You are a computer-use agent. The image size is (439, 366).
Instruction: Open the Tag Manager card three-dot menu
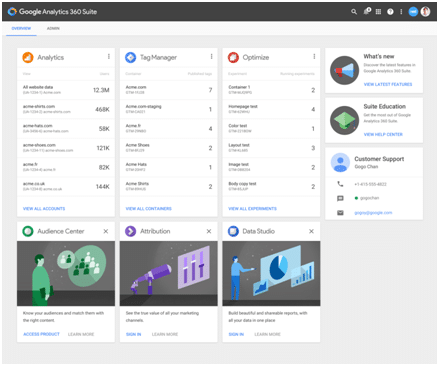point(211,57)
